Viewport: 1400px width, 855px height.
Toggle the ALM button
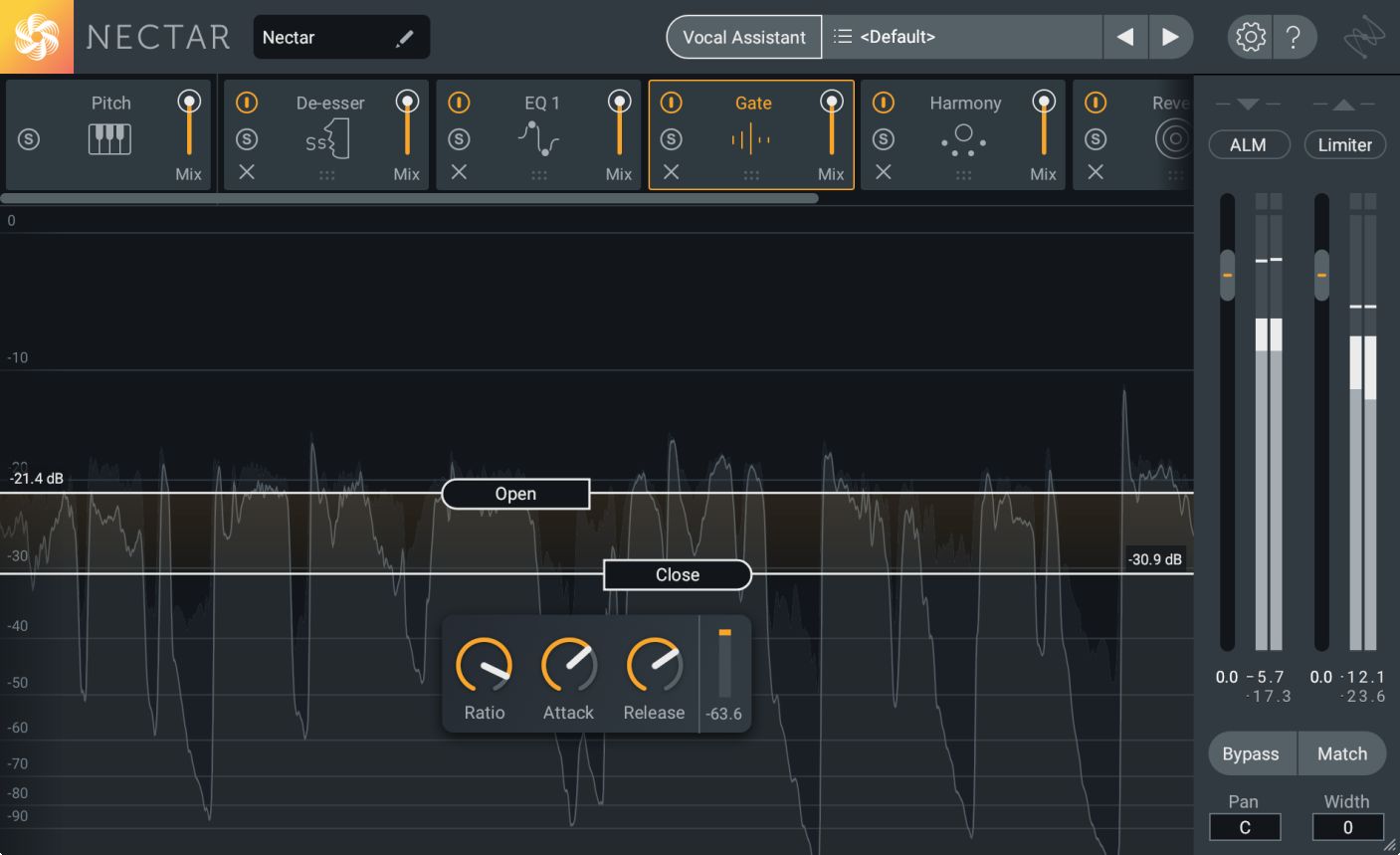1248,144
